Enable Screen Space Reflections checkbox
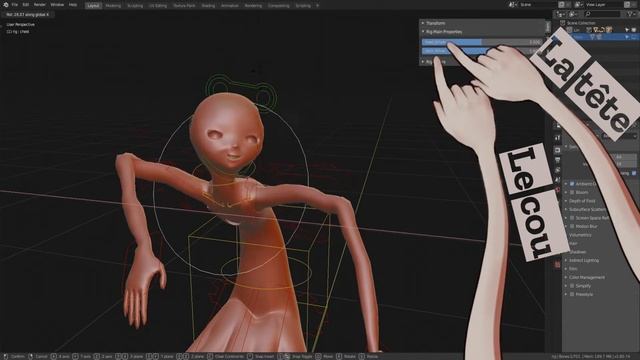Screen dimensions: 640x360 point(572,218)
